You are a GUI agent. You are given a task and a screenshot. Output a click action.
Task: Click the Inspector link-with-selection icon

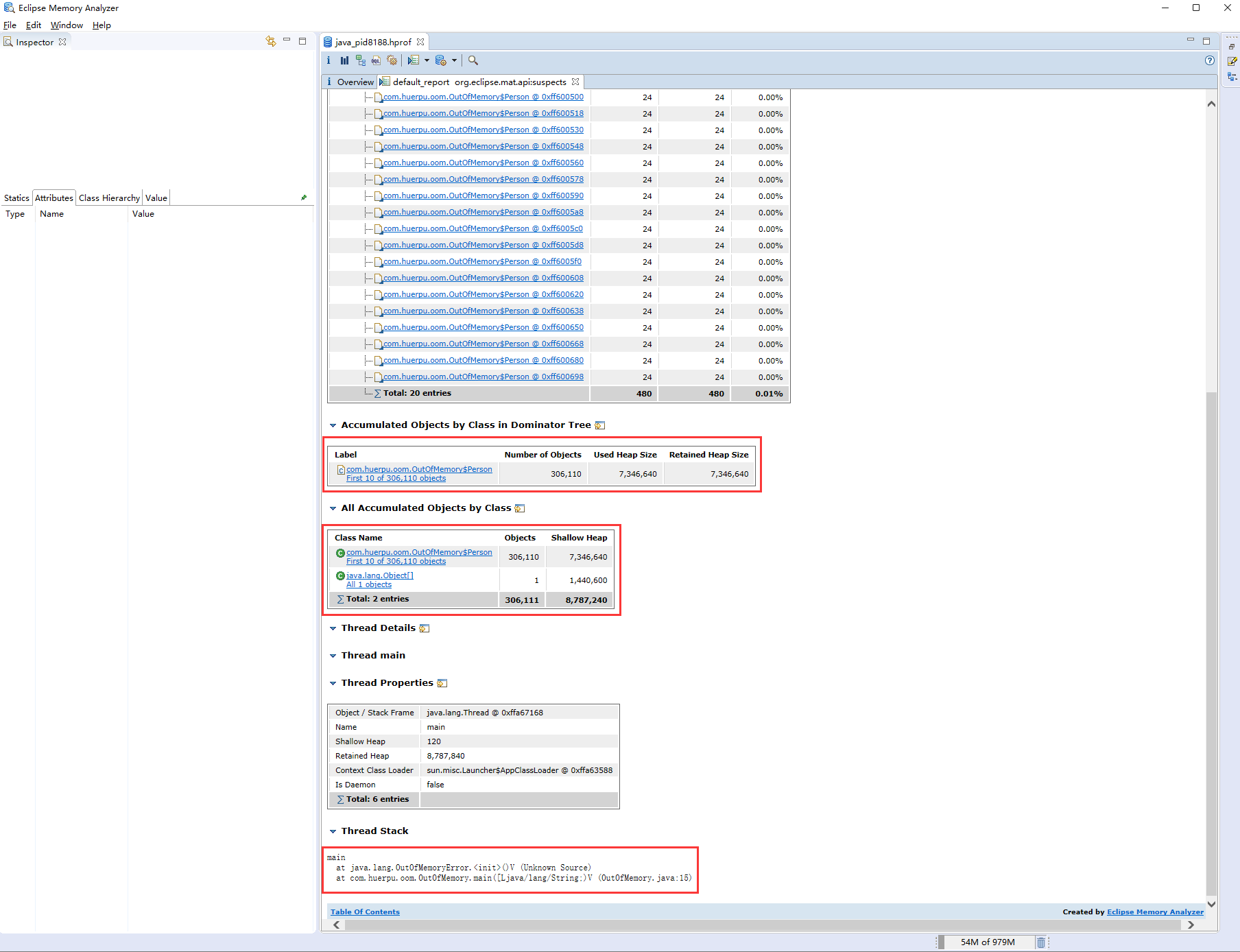tap(271, 41)
